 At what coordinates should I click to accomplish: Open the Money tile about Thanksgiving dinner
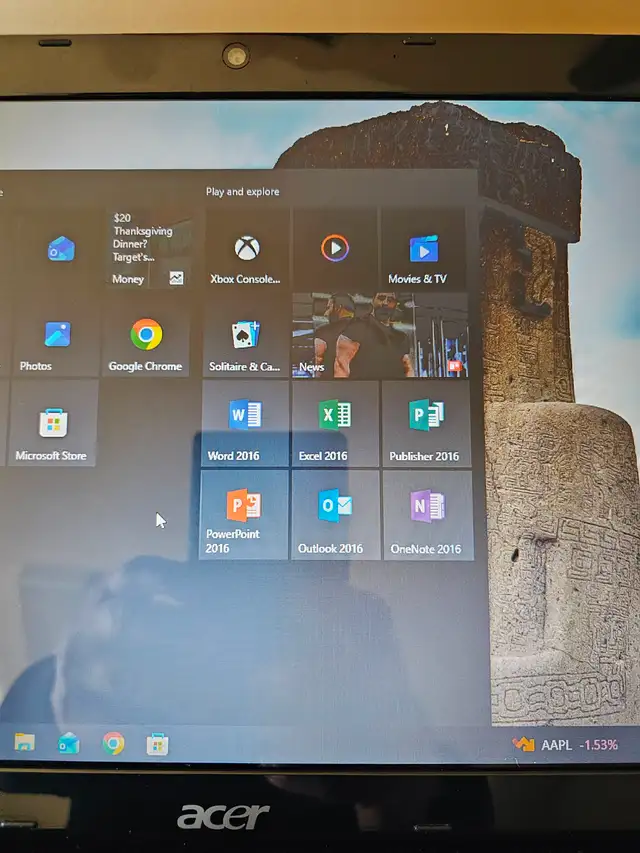click(x=148, y=250)
